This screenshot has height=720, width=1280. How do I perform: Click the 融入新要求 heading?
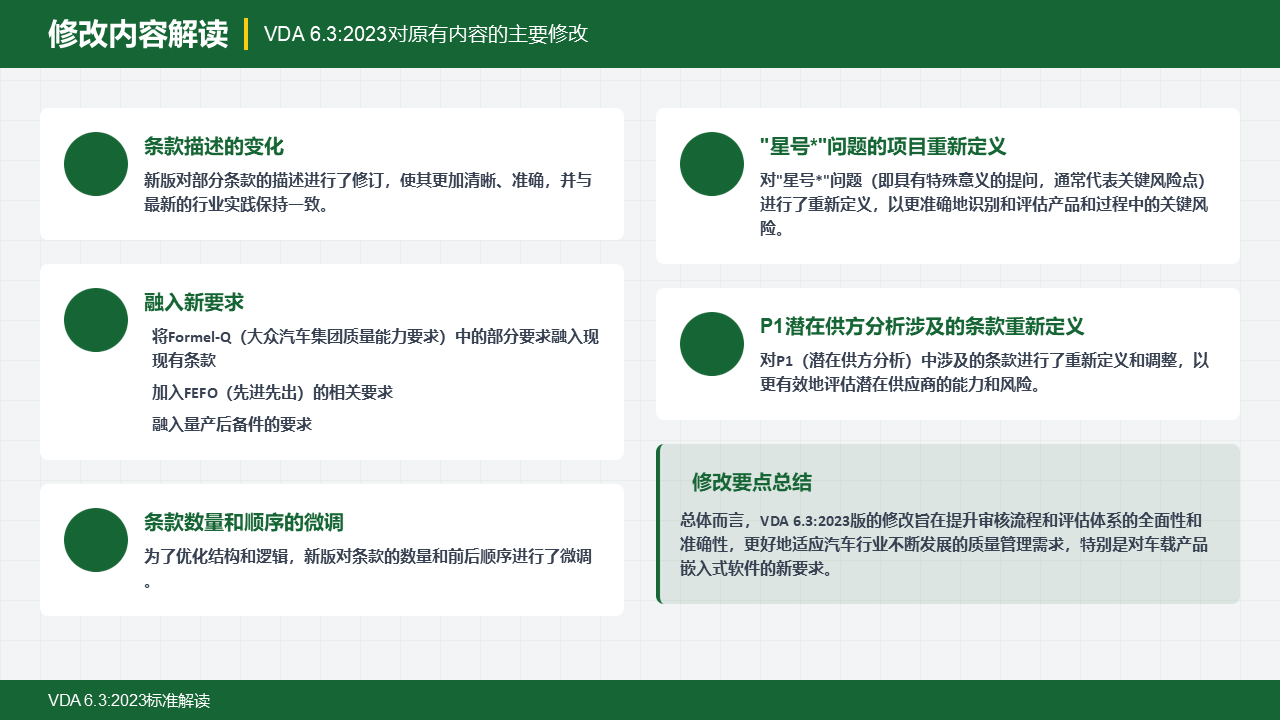click(x=194, y=303)
